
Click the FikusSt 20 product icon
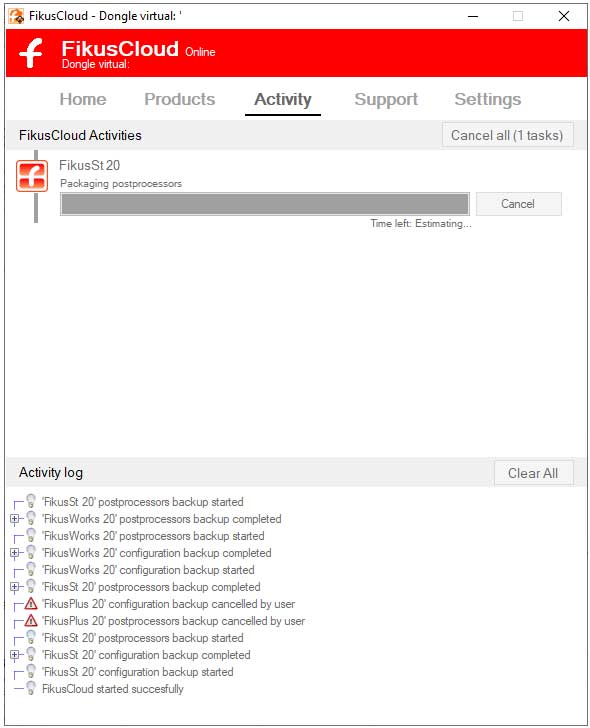point(32,176)
